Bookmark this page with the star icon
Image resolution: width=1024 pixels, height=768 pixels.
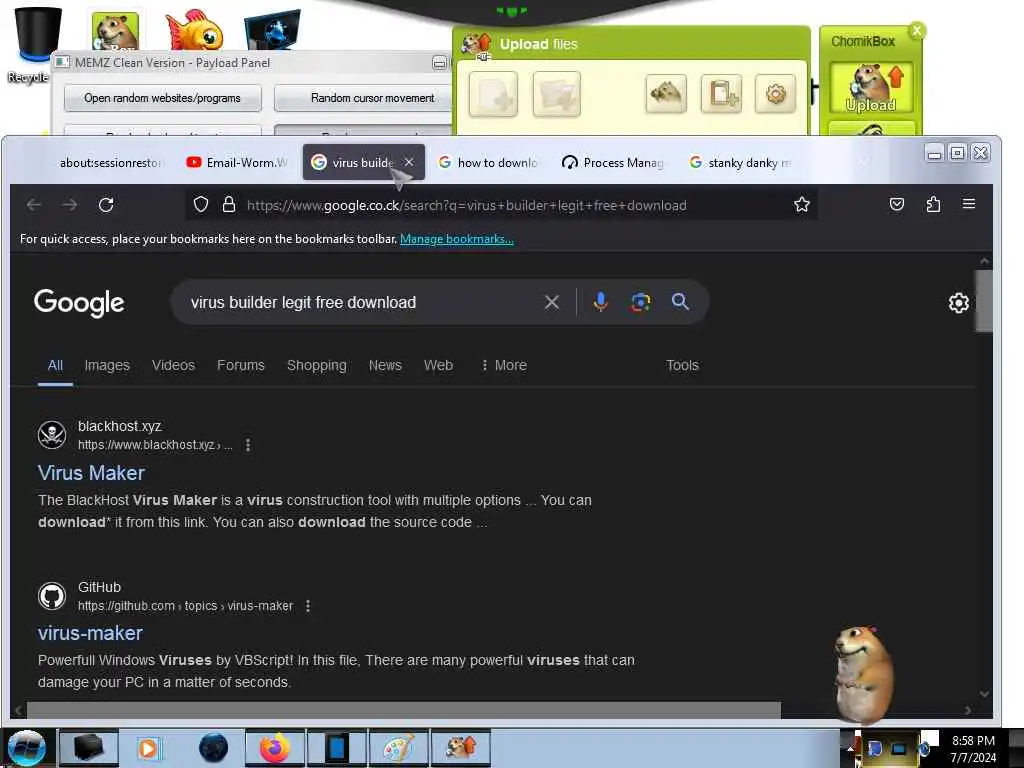point(802,205)
